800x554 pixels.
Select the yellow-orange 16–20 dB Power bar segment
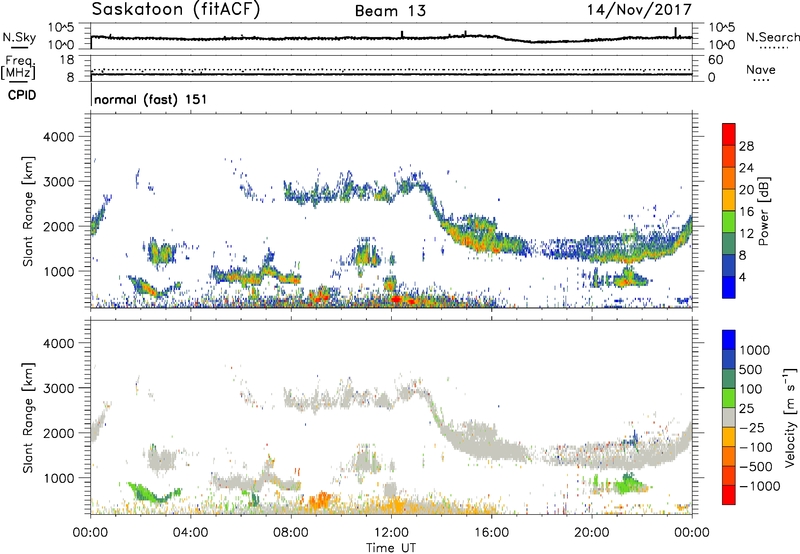point(729,200)
